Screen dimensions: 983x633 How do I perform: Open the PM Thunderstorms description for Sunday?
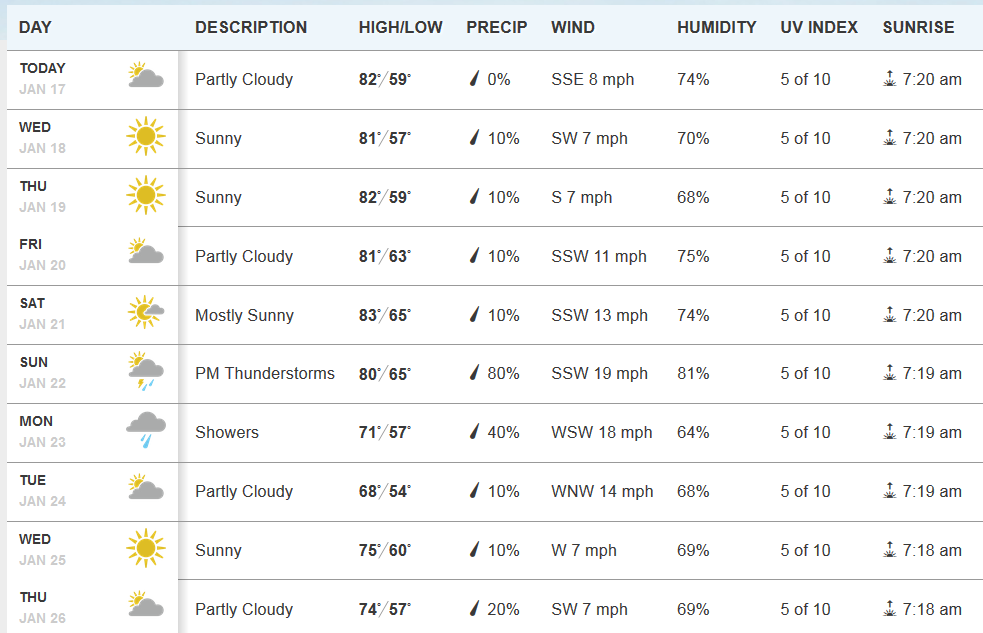tap(265, 374)
